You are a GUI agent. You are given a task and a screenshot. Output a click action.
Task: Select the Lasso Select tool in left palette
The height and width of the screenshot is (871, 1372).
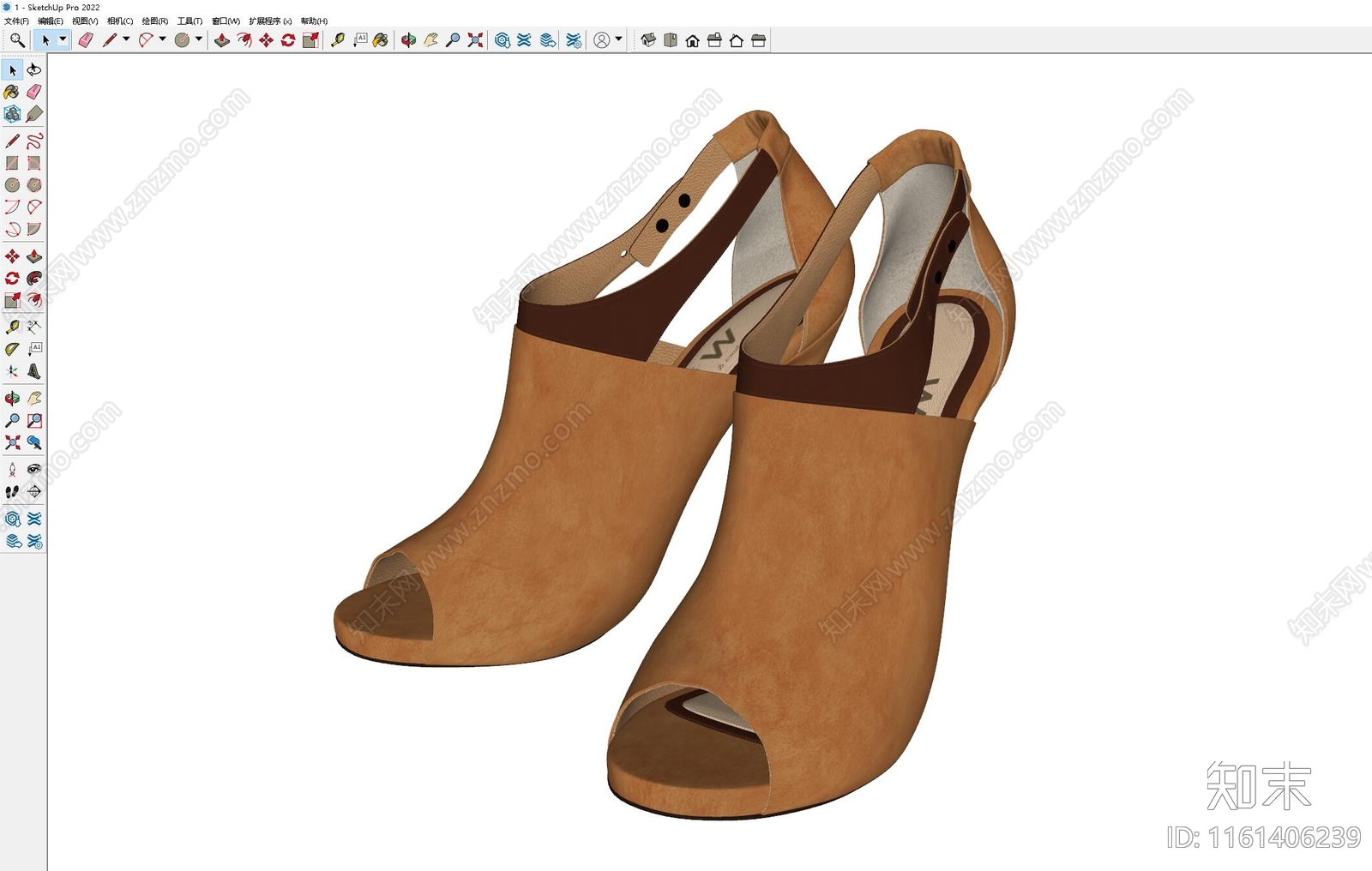(34, 70)
